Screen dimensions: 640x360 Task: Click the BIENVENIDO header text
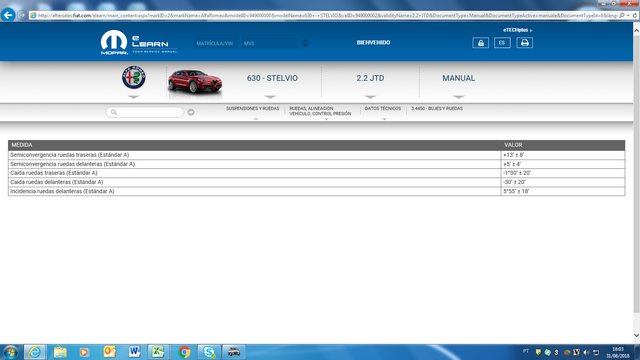point(373,42)
